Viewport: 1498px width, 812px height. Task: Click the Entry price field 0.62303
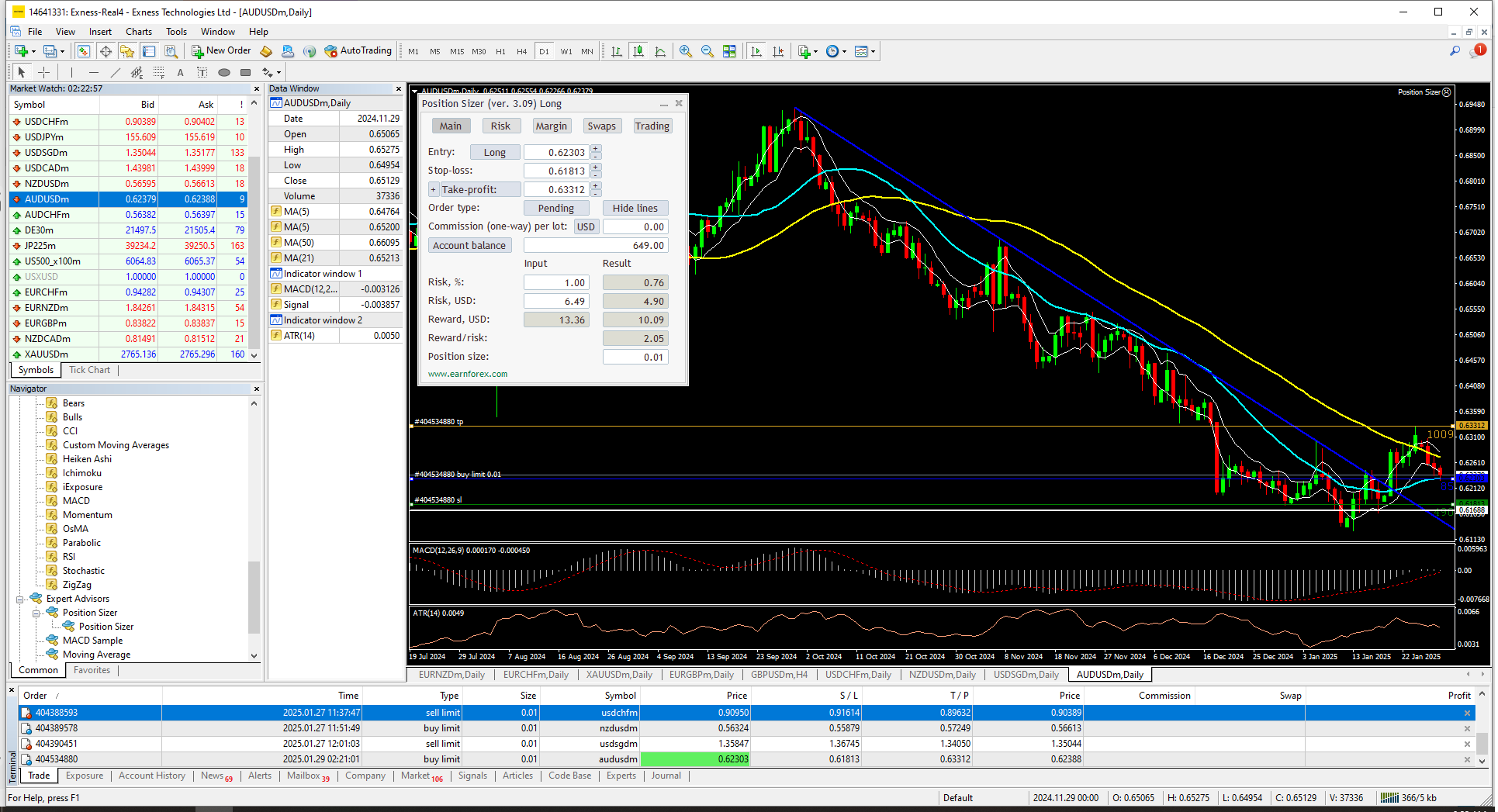pos(555,152)
